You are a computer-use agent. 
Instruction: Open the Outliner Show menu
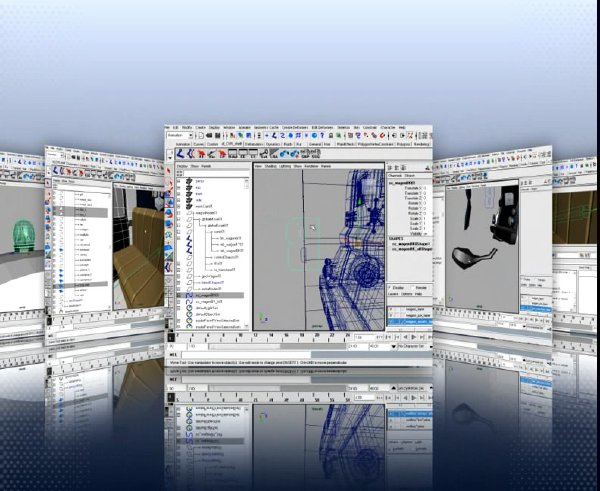[x=195, y=166]
